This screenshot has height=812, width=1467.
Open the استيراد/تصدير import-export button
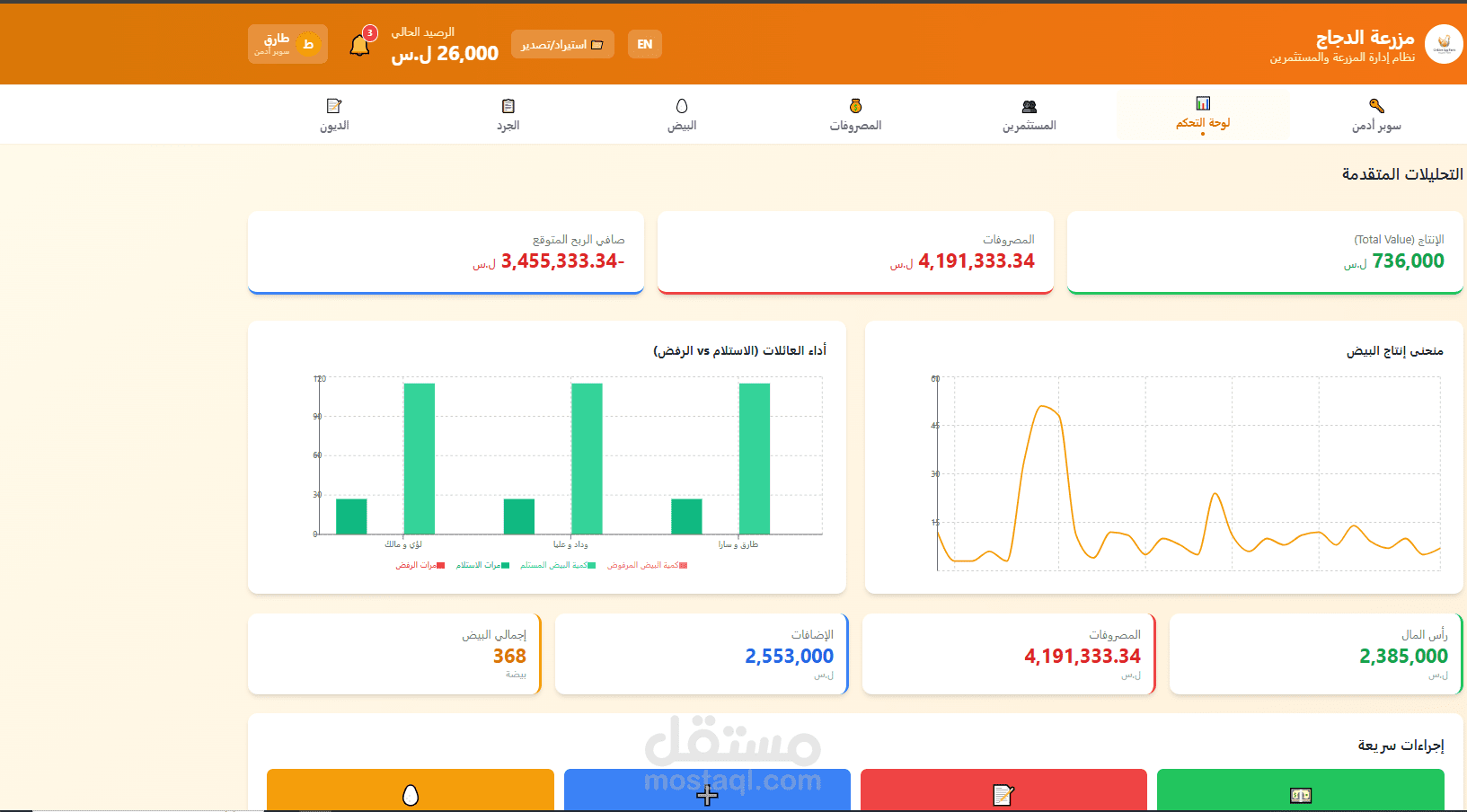562,44
